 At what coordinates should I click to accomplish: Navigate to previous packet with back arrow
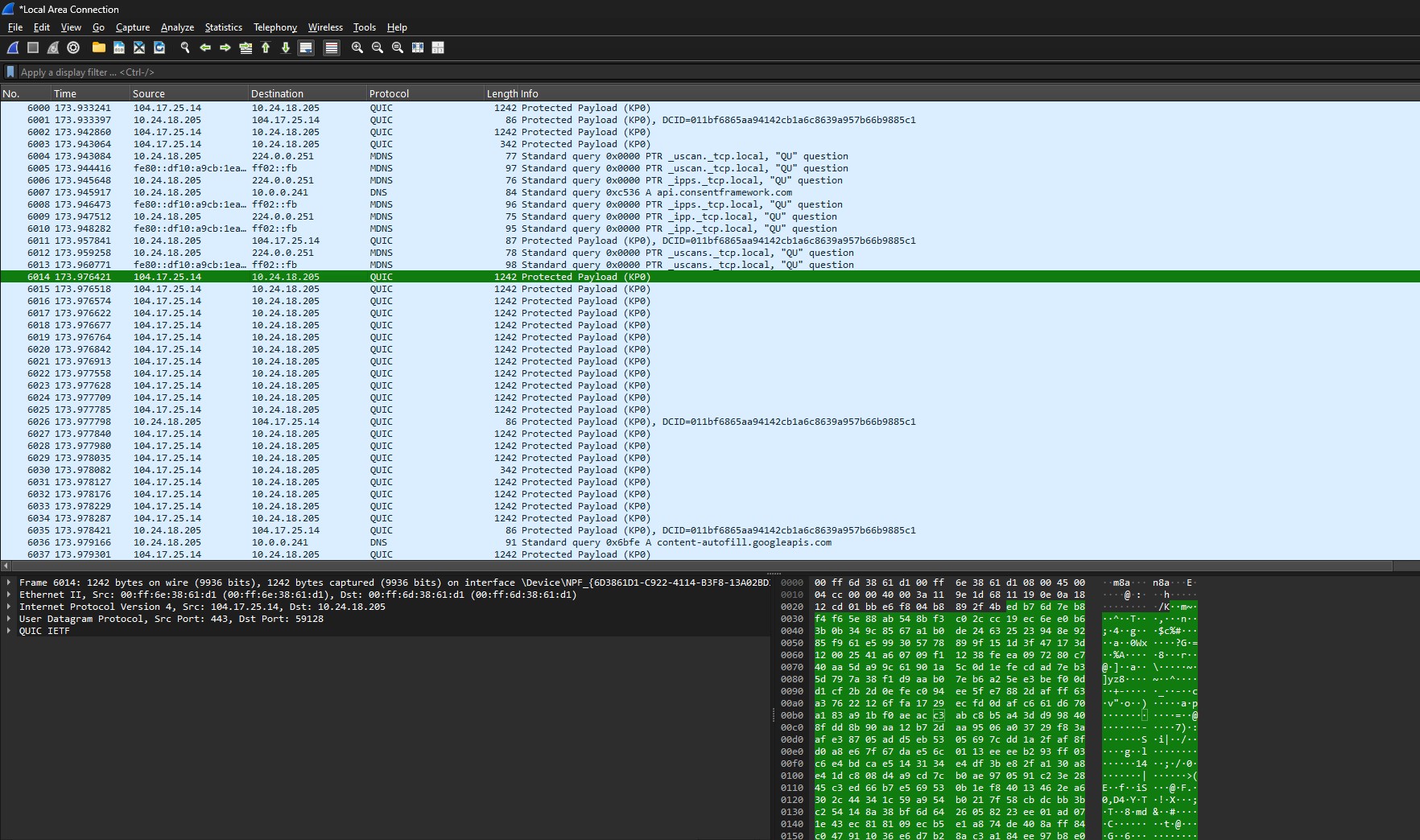[x=206, y=47]
